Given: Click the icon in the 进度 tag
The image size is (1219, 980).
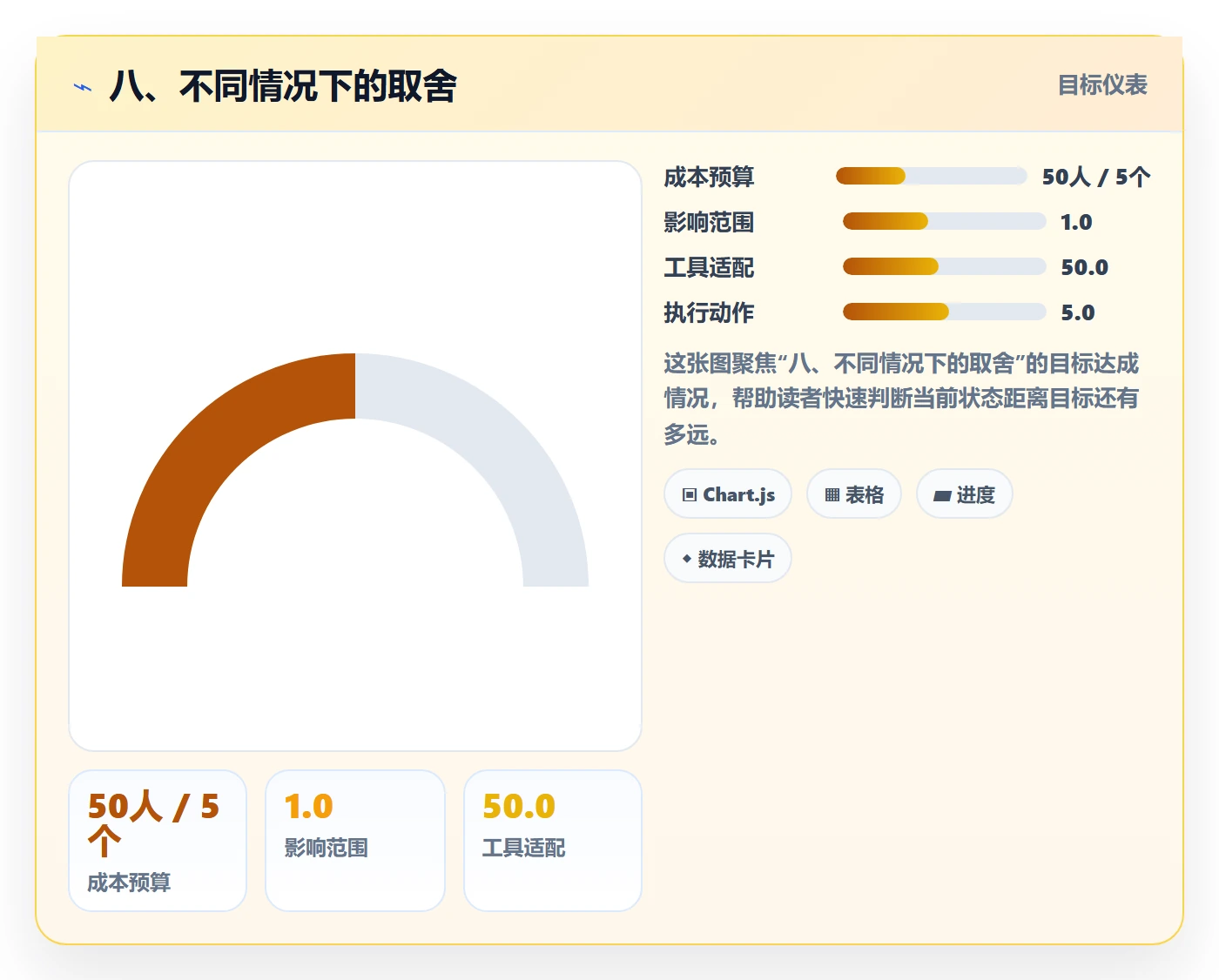Looking at the screenshot, I should (x=942, y=496).
